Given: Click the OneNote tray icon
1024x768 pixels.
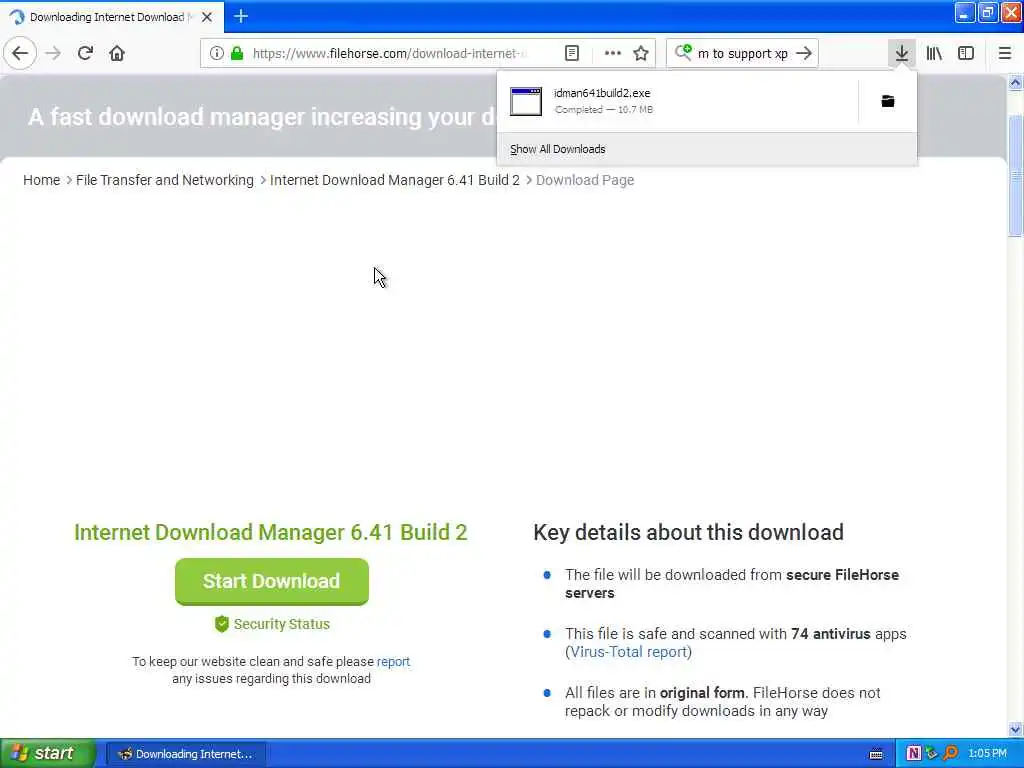Looking at the screenshot, I should tap(914, 754).
